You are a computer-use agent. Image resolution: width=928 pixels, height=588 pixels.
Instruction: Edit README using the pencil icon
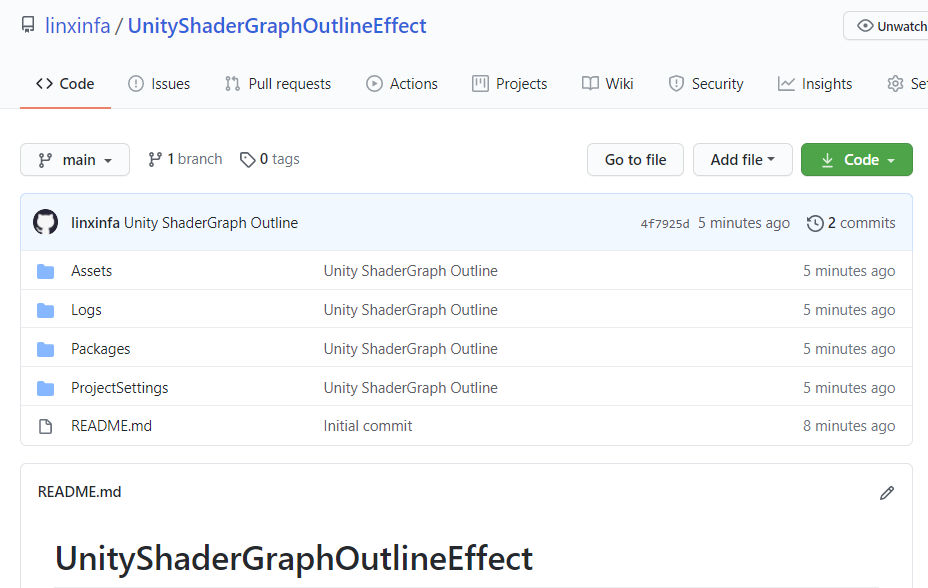click(x=886, y=492)
